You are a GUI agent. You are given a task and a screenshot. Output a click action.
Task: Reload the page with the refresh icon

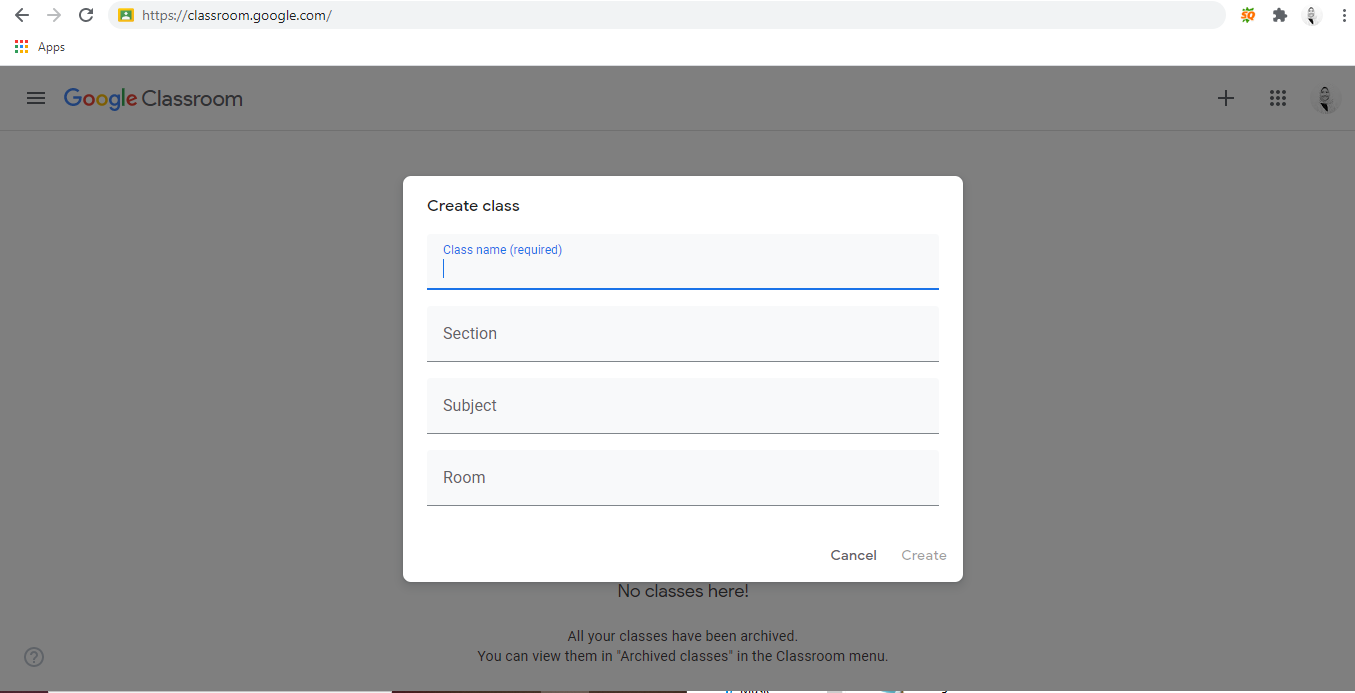pyautogui.click(x=86, y=15)
